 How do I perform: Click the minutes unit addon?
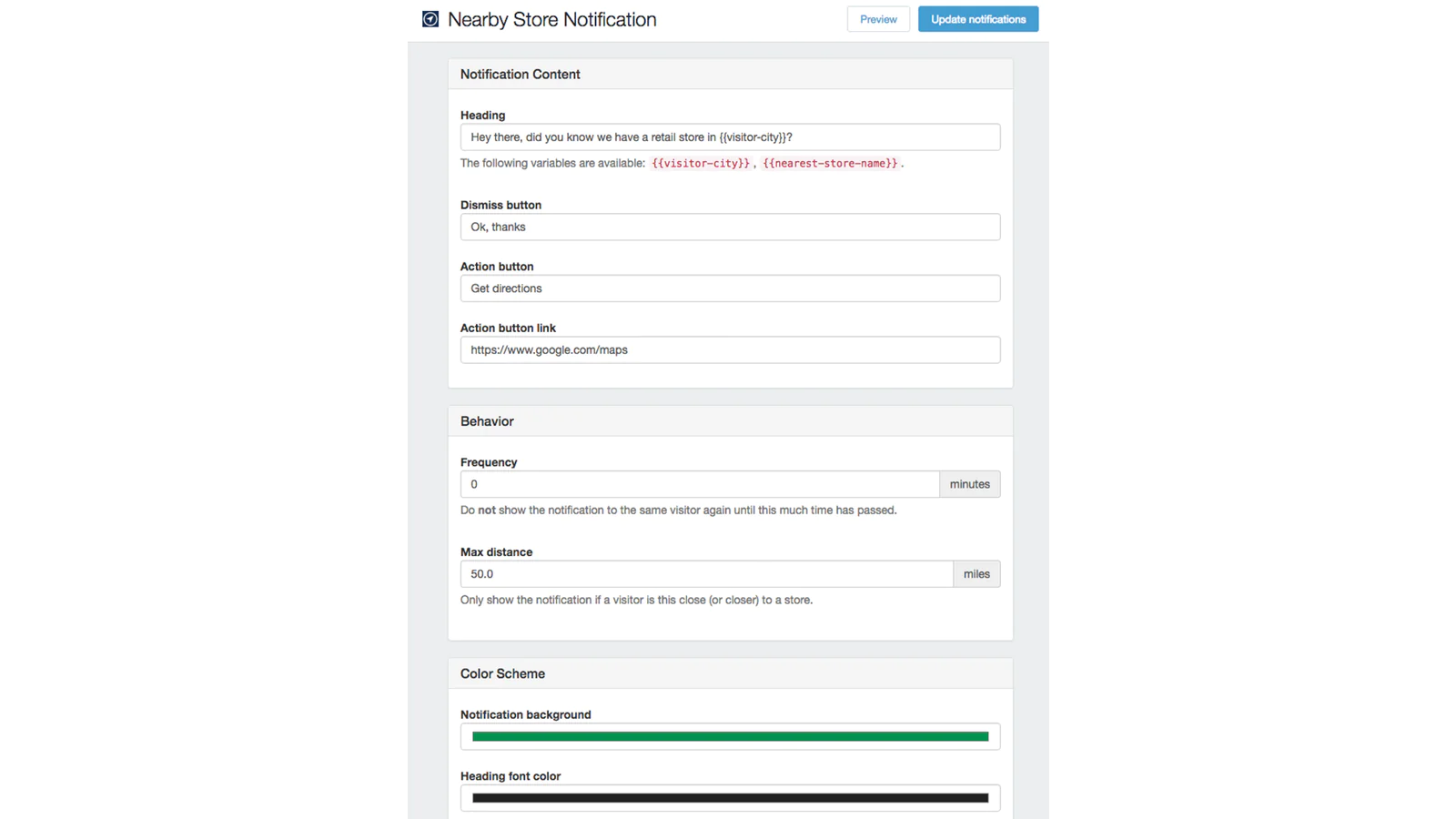(x=969, y=484)
